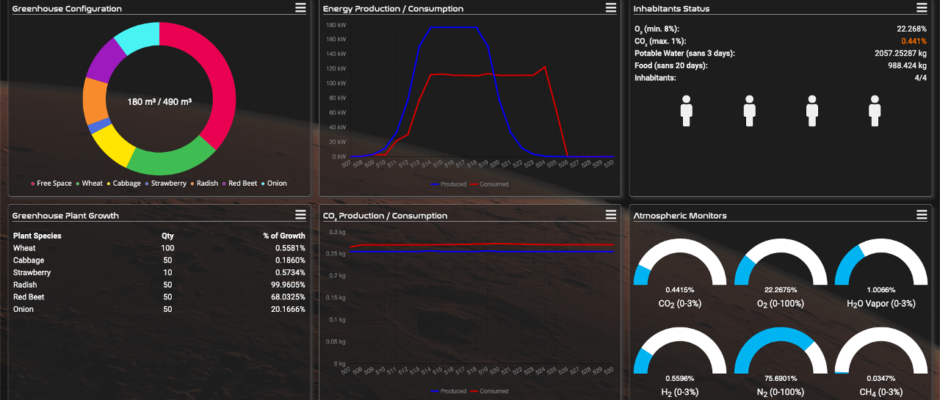This screenshot has height=400, width=940.
Task: Expand the CO2 Production / Consumption panel menu
Action: click(x=611, y=215)
